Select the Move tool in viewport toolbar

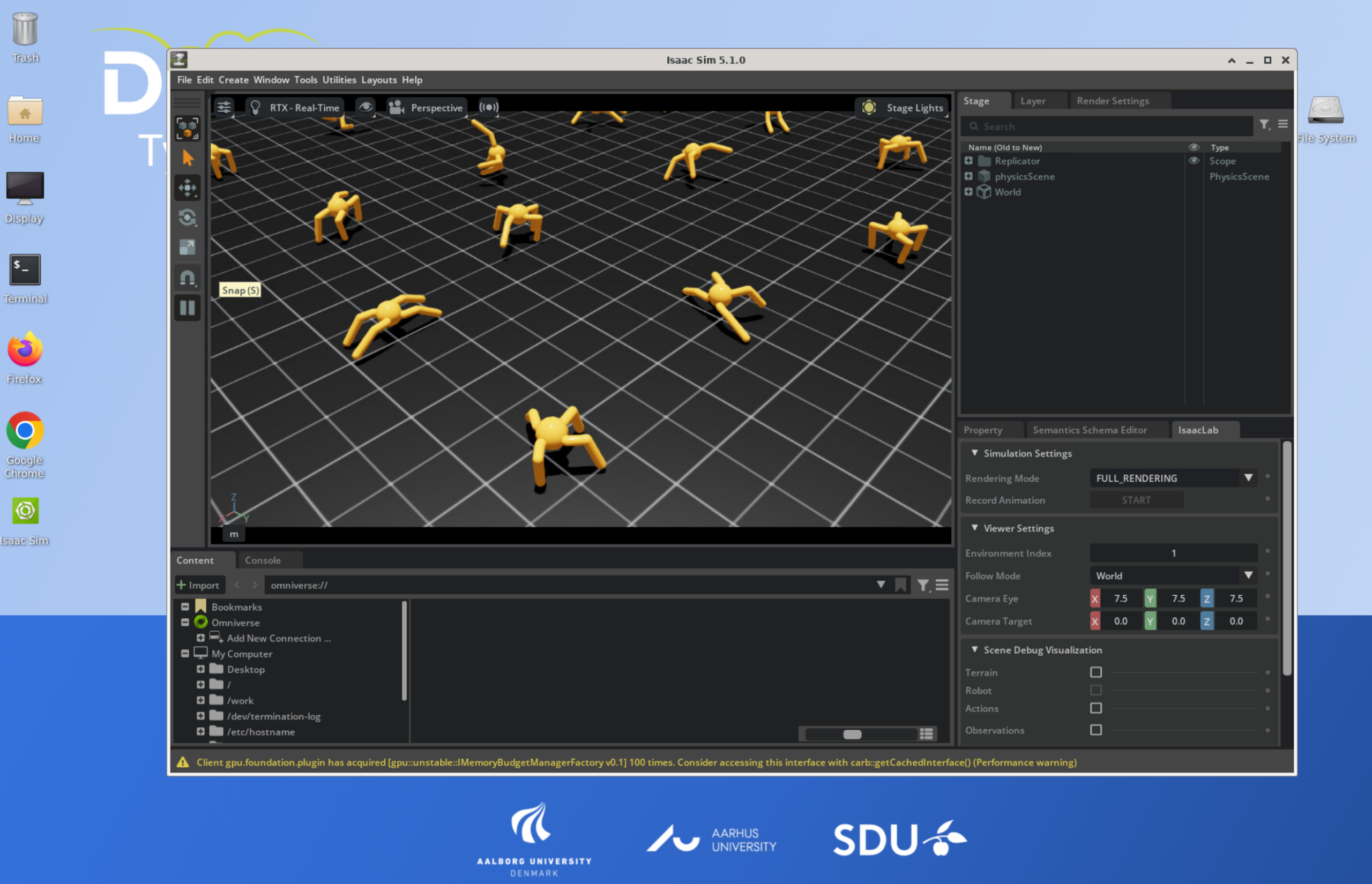[x=188, y=188]
